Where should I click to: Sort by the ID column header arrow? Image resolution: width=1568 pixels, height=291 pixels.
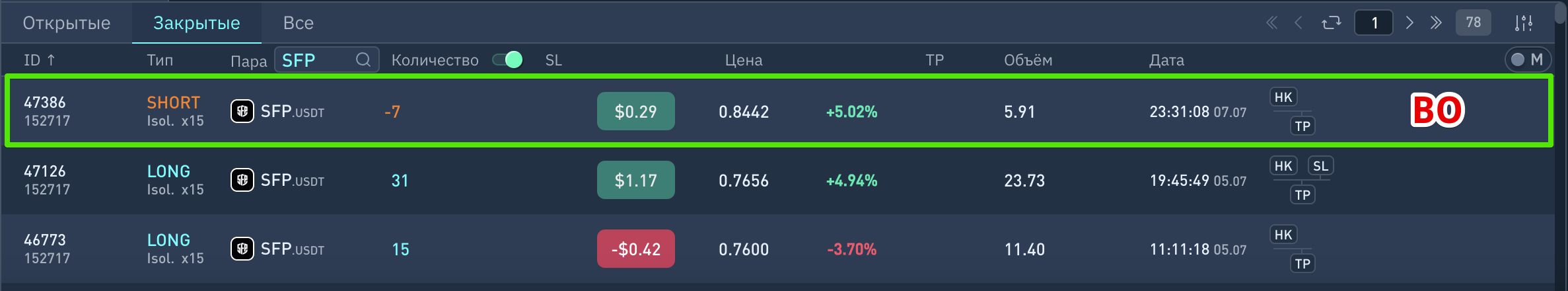(x=51, y=60)
